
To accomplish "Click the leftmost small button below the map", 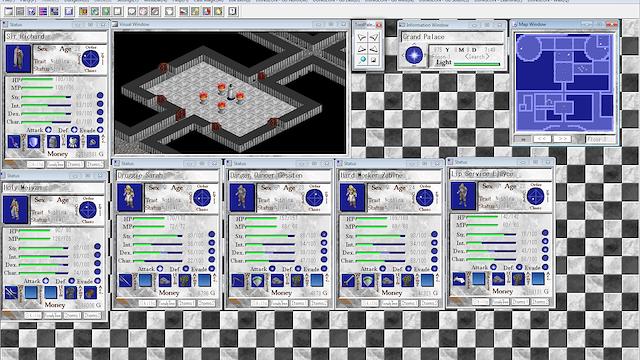I will pyautogui.click(x=523, y=139).
